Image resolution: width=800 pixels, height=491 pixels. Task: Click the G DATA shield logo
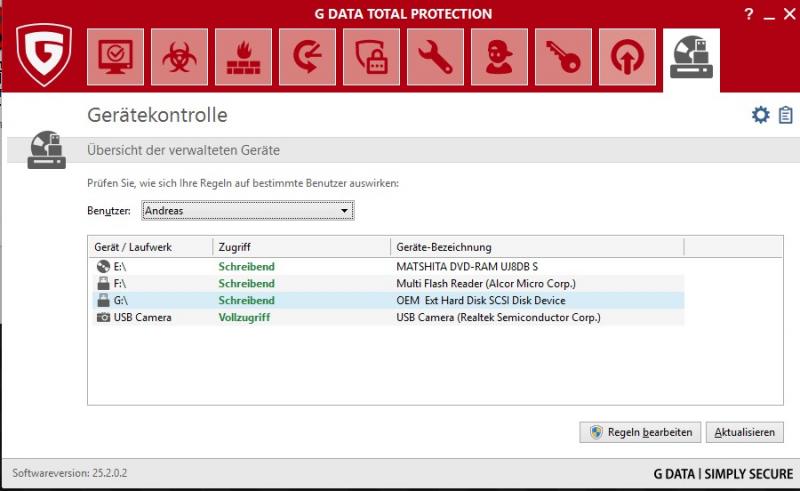[44, 55]
